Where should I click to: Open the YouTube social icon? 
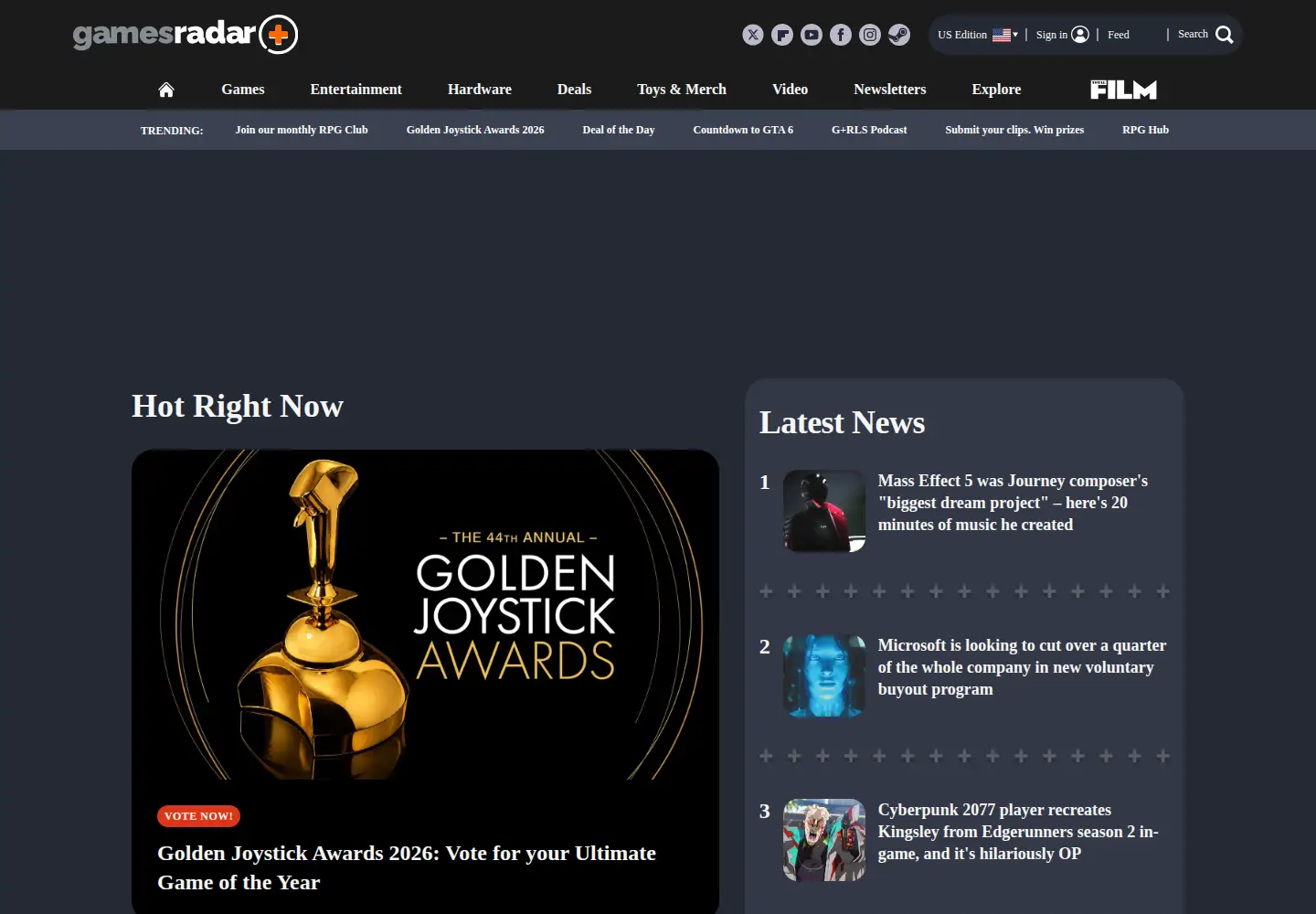coord(812,35)
